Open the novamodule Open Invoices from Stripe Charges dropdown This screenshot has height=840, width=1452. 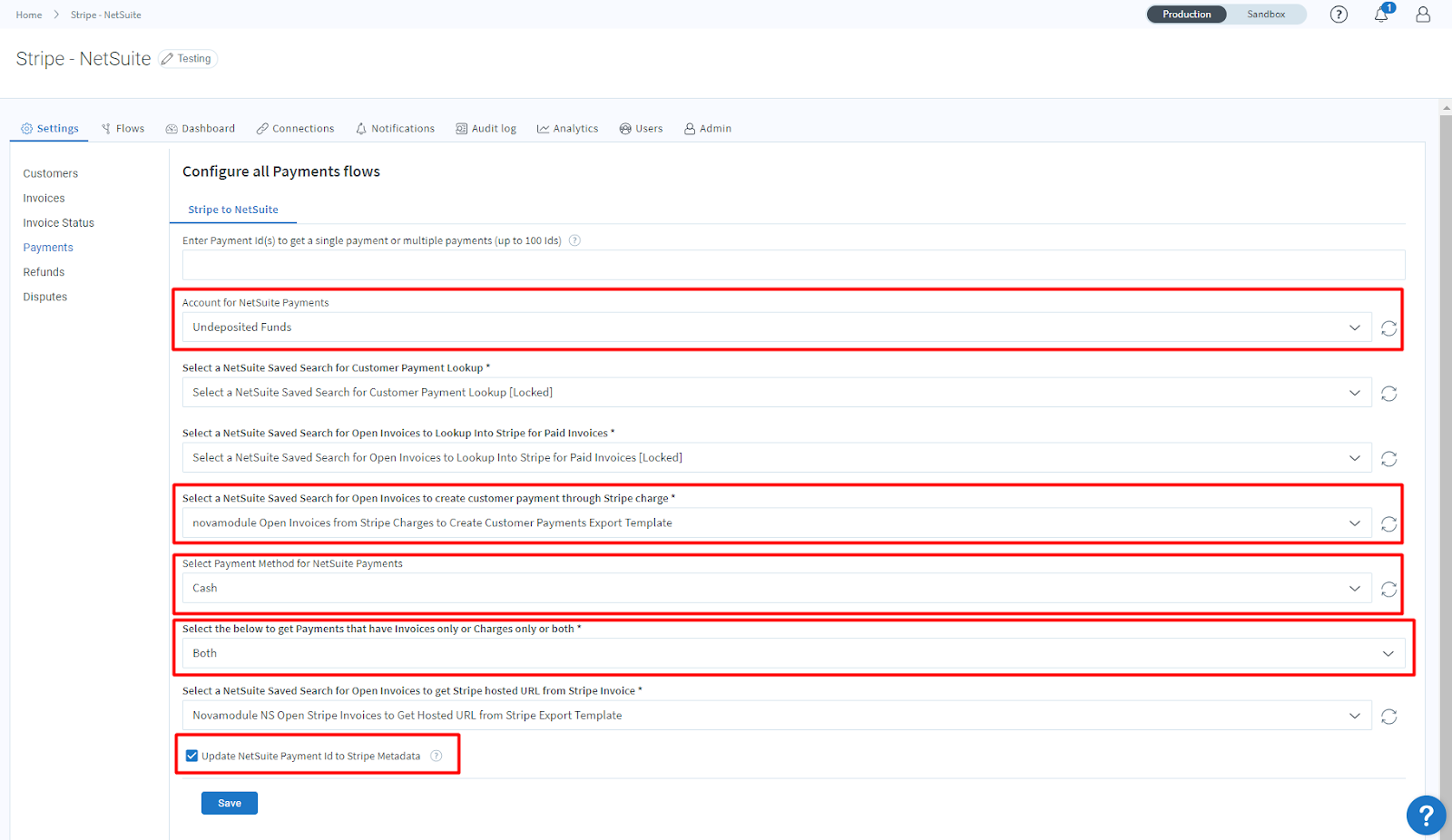click(777, 523)
